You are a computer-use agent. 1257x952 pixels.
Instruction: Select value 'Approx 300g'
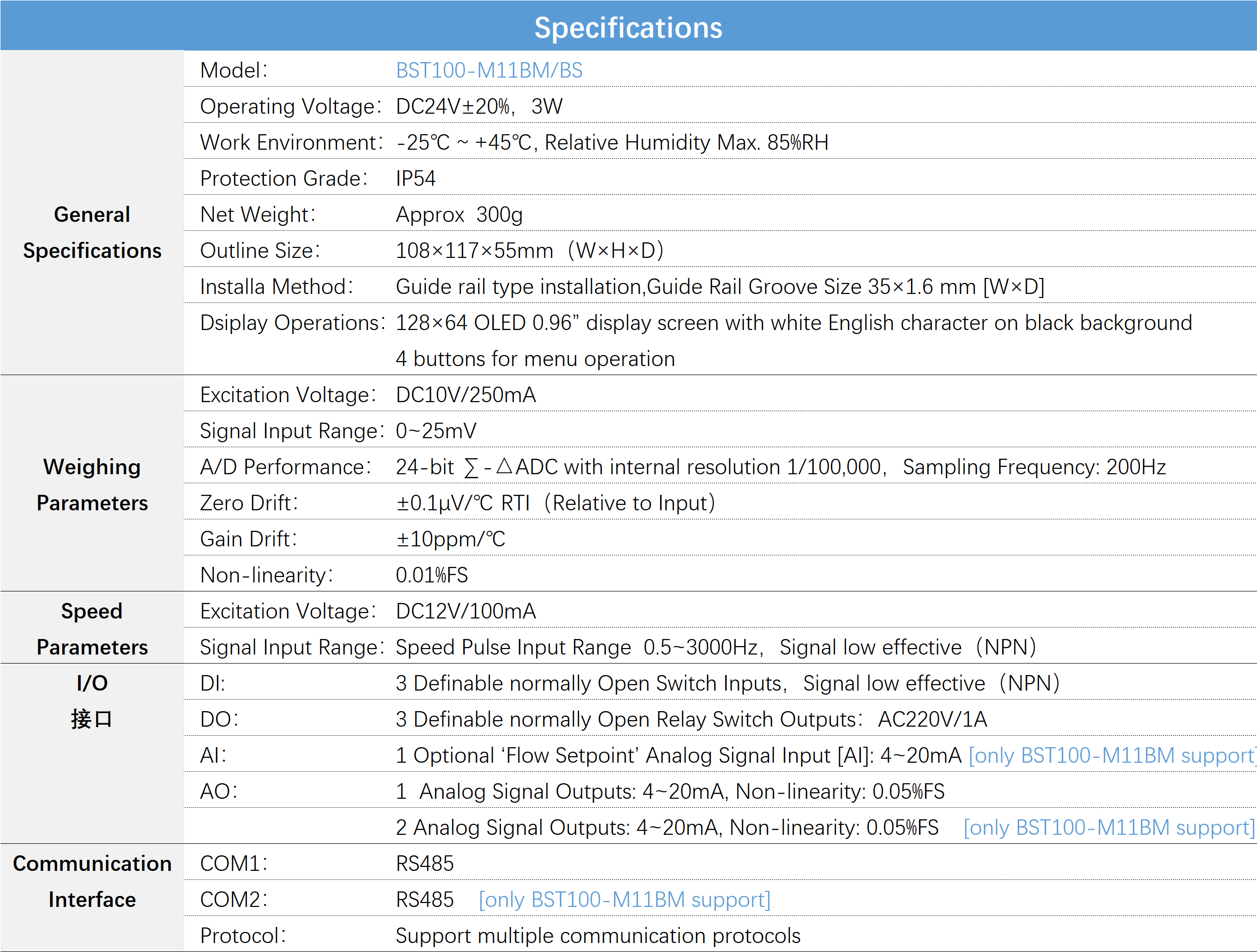[x=459, y=214]
